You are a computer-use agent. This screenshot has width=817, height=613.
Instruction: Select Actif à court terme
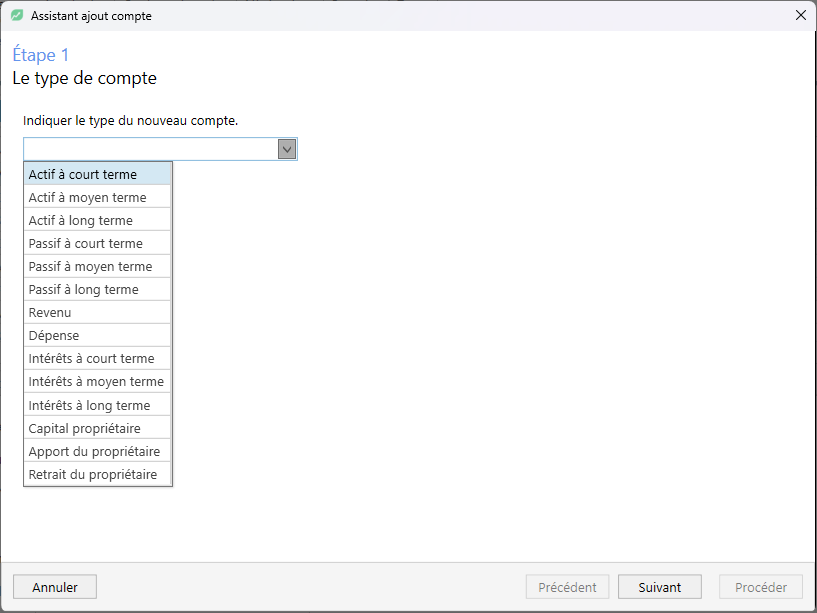[x=97, y=174]
